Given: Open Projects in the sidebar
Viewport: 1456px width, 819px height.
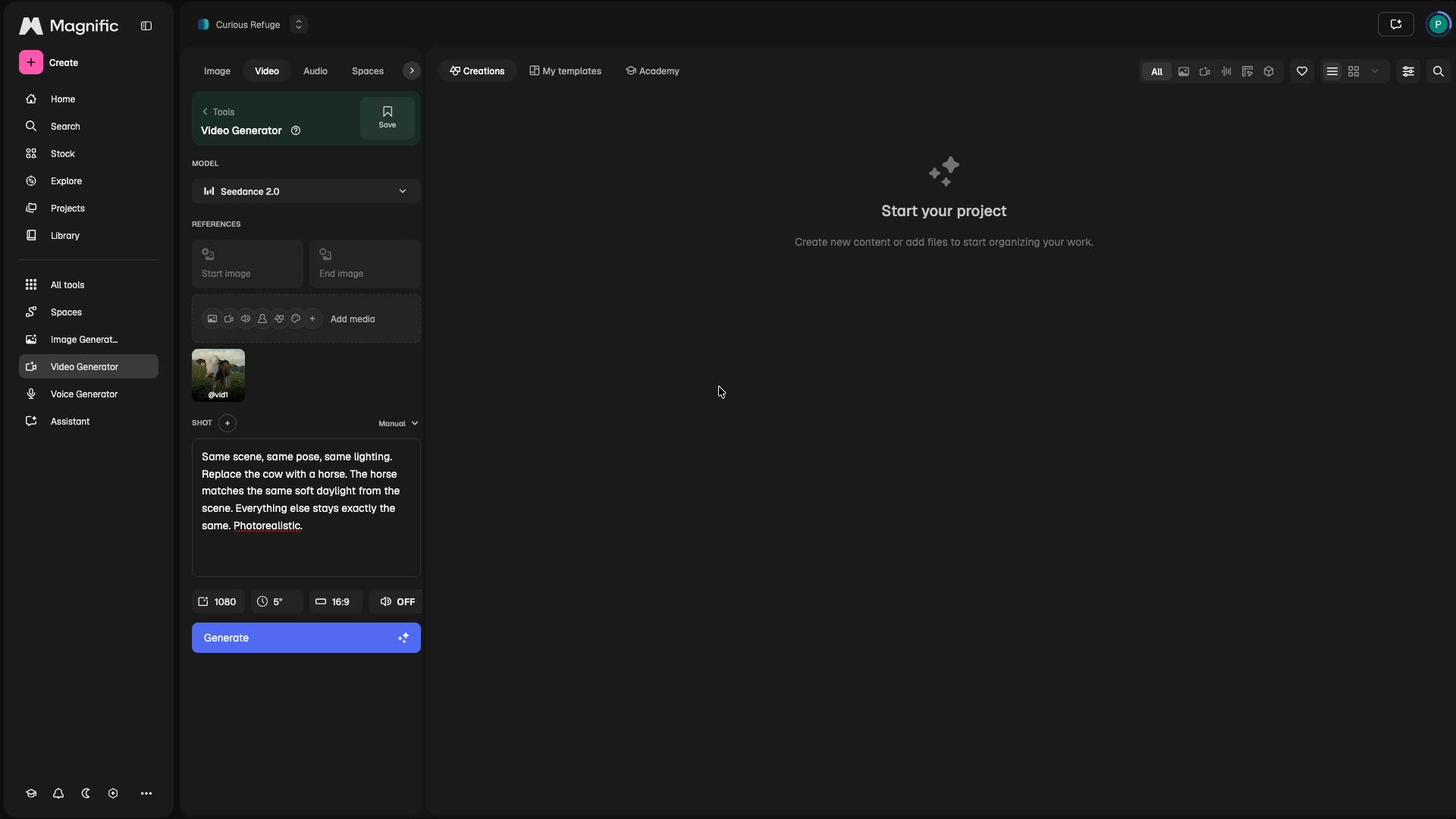Looking at the screenshot, I should point(89,209).
